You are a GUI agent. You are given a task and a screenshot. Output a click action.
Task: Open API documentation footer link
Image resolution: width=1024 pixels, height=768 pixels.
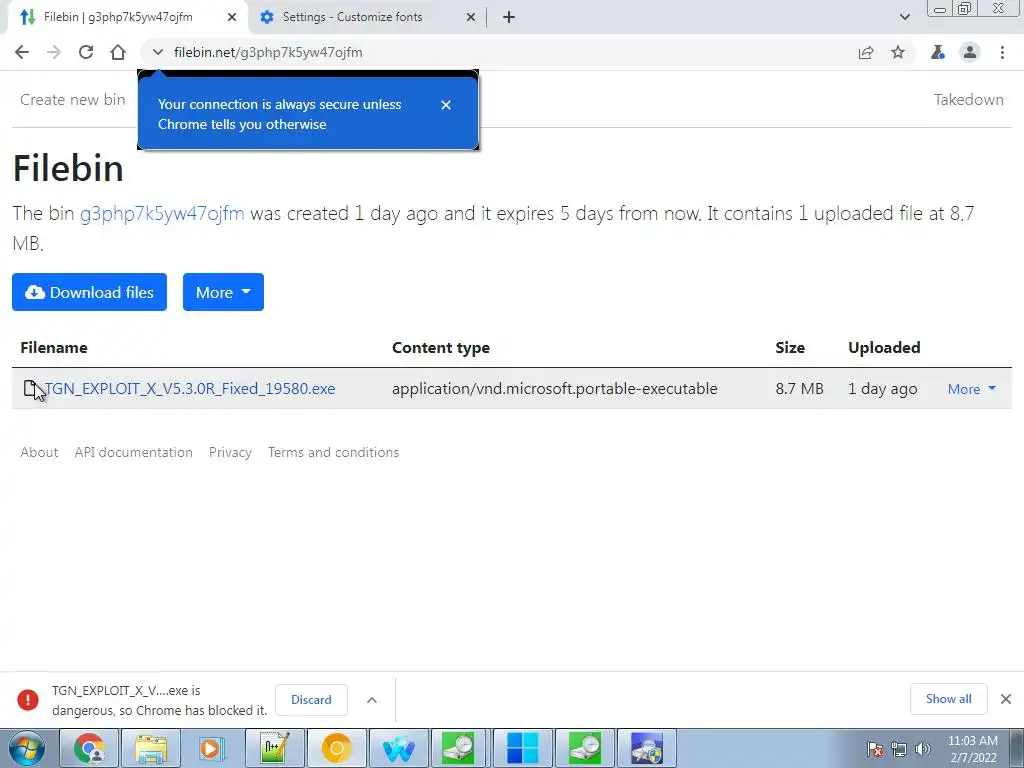tap(133, 452)
